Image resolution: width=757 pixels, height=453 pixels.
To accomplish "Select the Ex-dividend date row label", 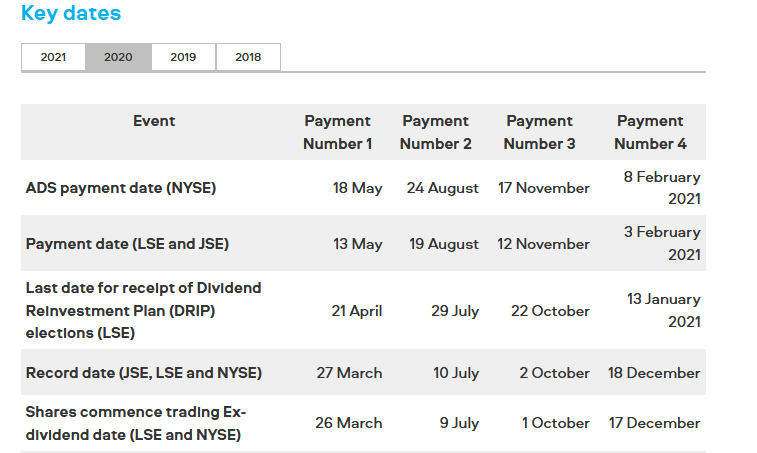I will (x=135, y=423).
